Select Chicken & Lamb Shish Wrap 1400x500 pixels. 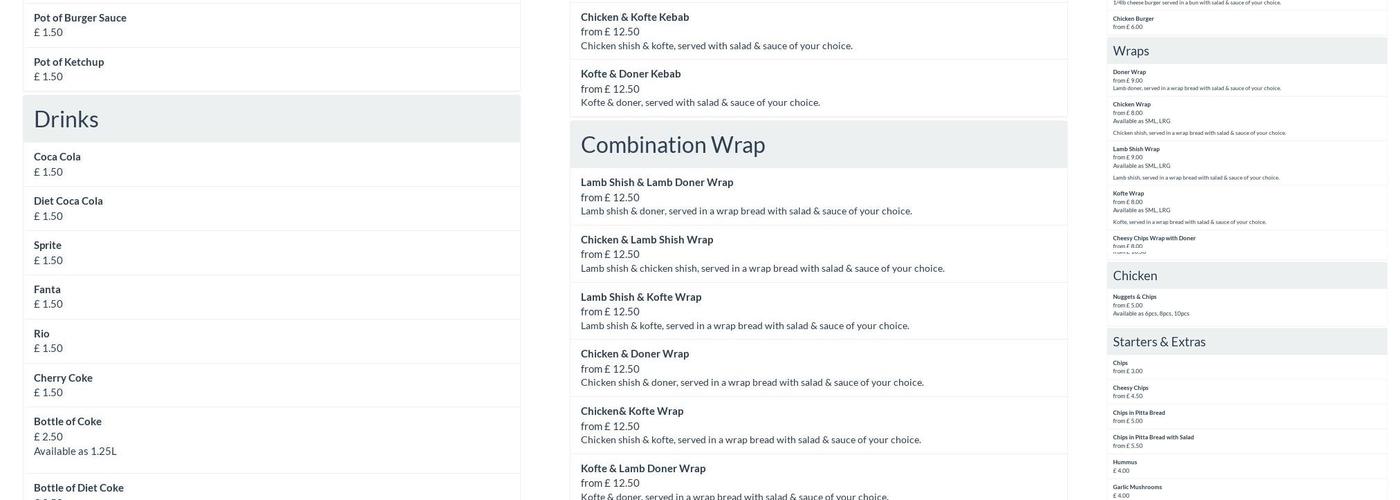[818, 254]
